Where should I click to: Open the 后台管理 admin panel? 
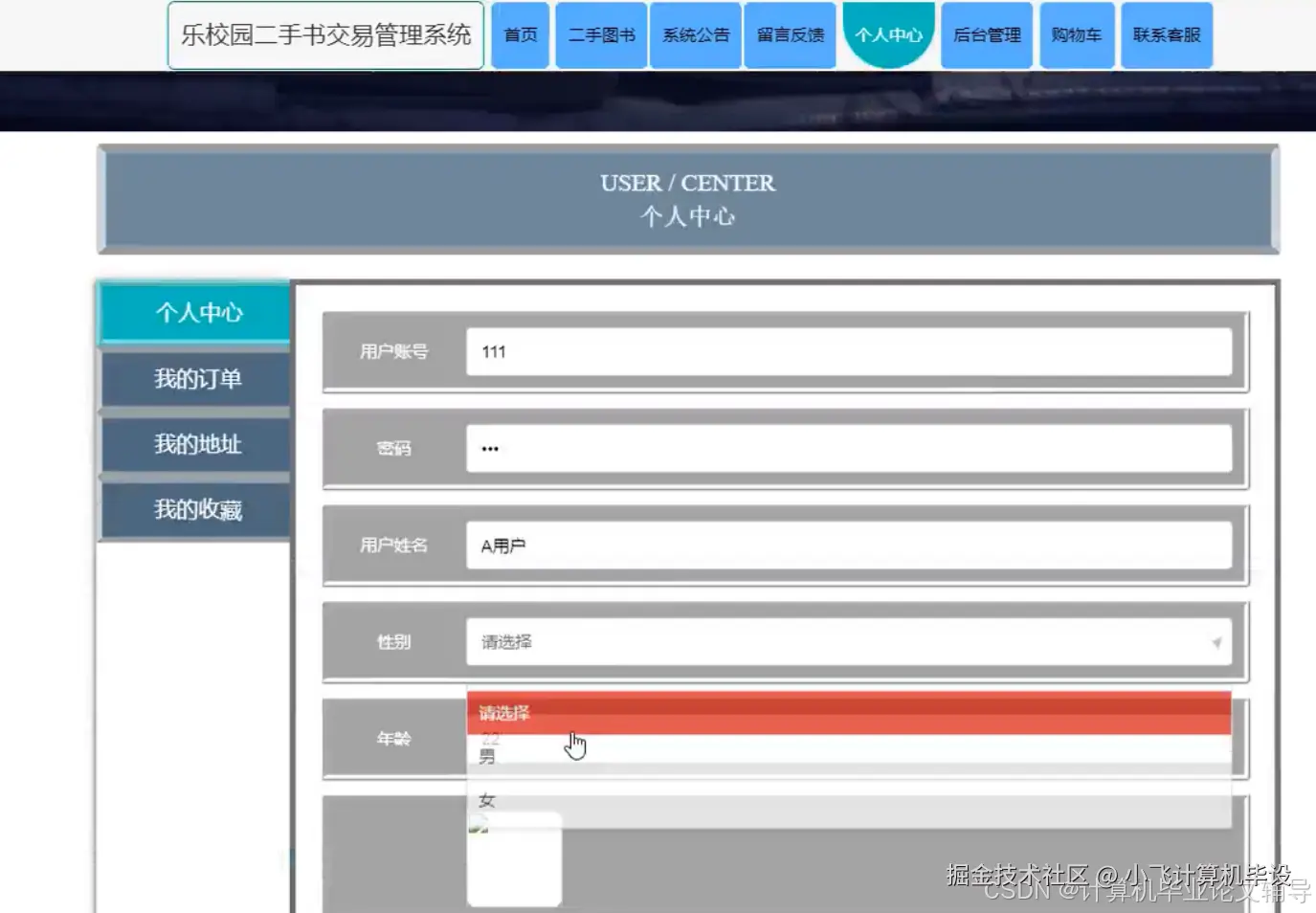[x=986, y=34]
